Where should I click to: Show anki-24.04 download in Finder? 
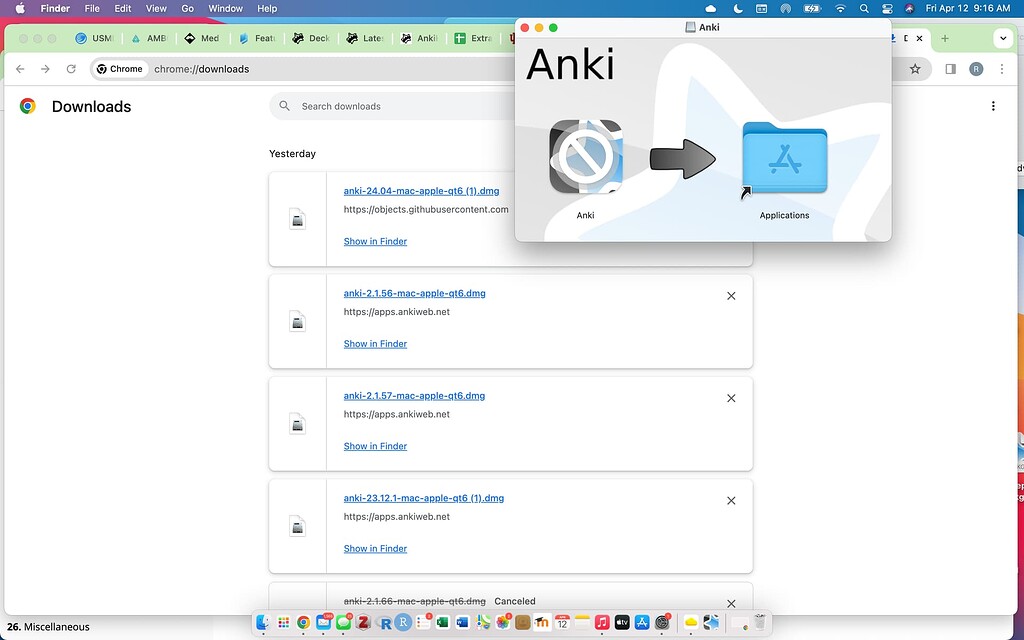click(x=375, y=241)
